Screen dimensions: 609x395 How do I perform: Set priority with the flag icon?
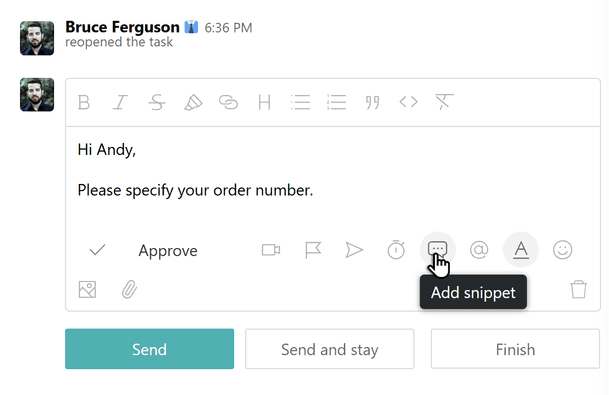[x=313, y=250]
